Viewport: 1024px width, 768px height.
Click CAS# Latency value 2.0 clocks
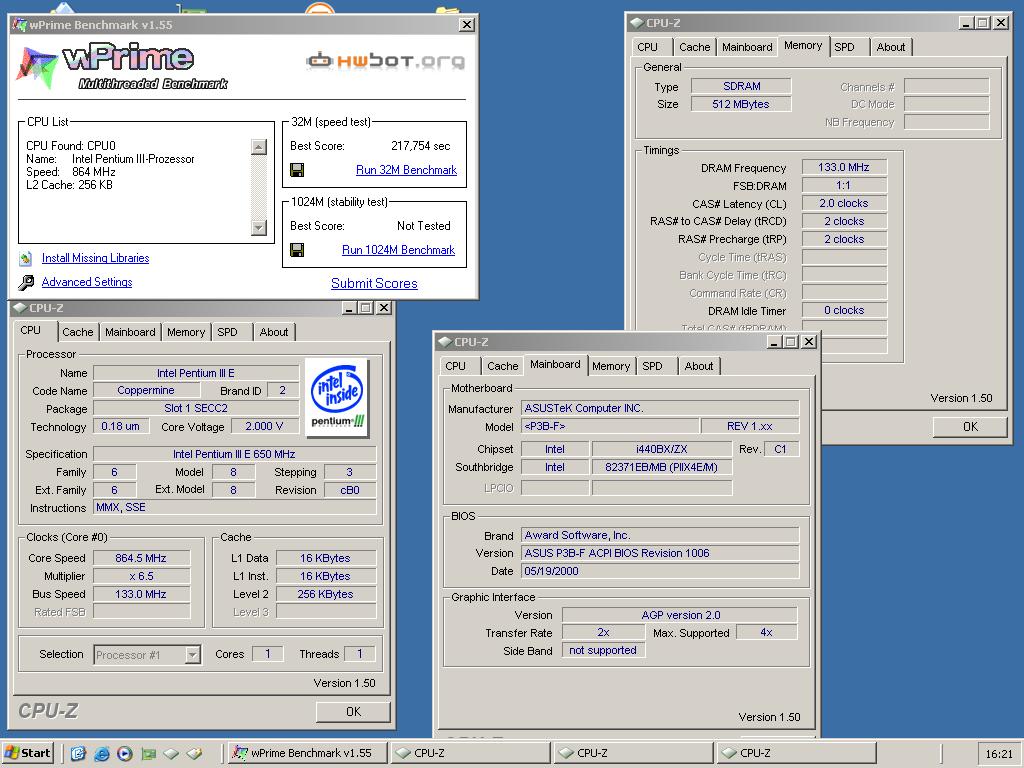pos(844,204)
